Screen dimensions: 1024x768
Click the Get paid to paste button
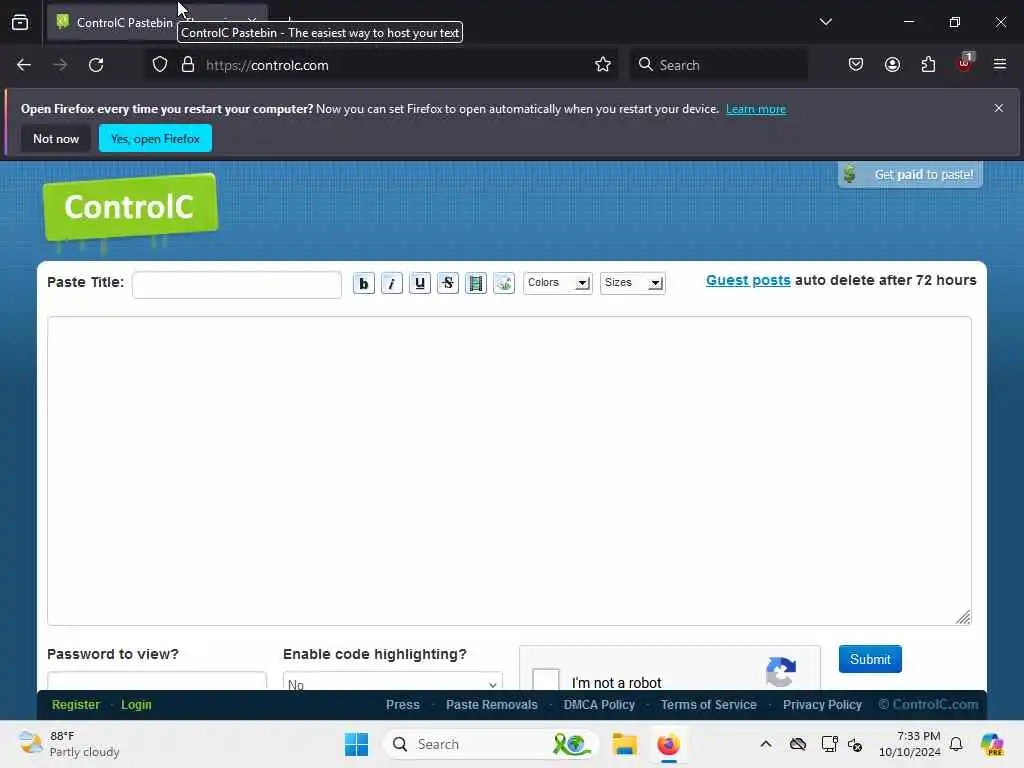click(x=910, y=174)
